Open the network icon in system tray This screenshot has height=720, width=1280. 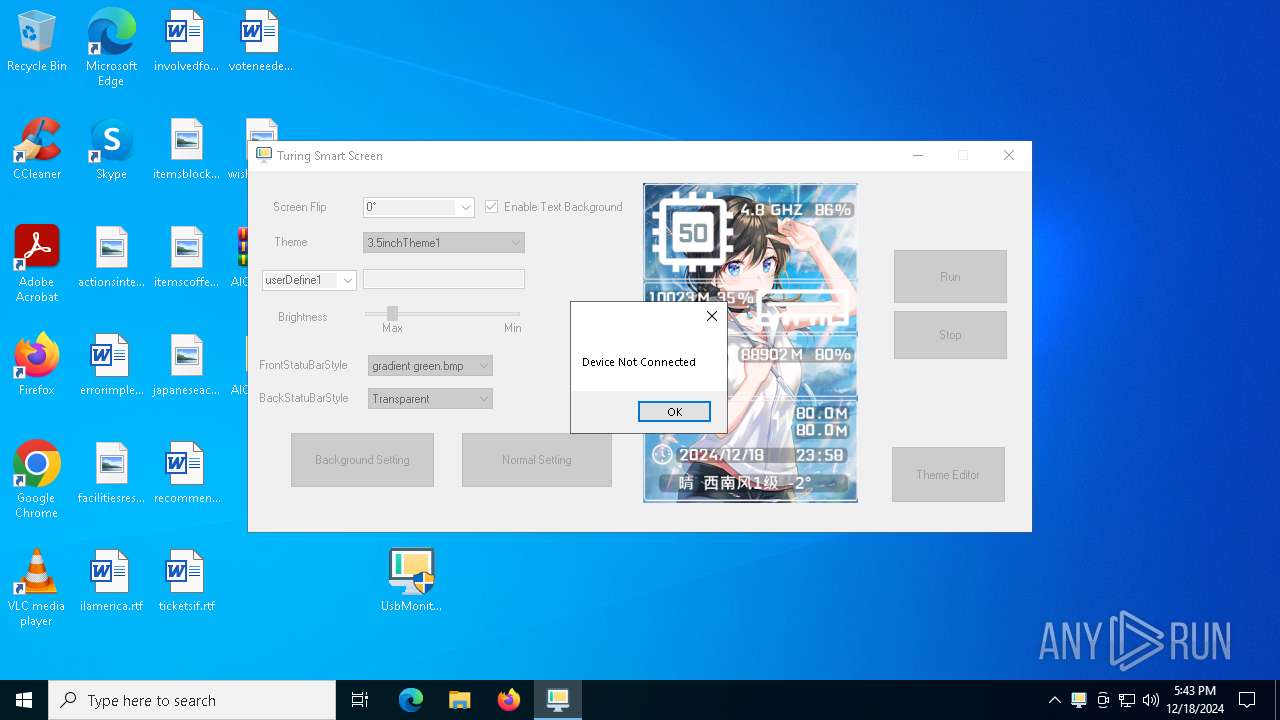coord(1127,700)
